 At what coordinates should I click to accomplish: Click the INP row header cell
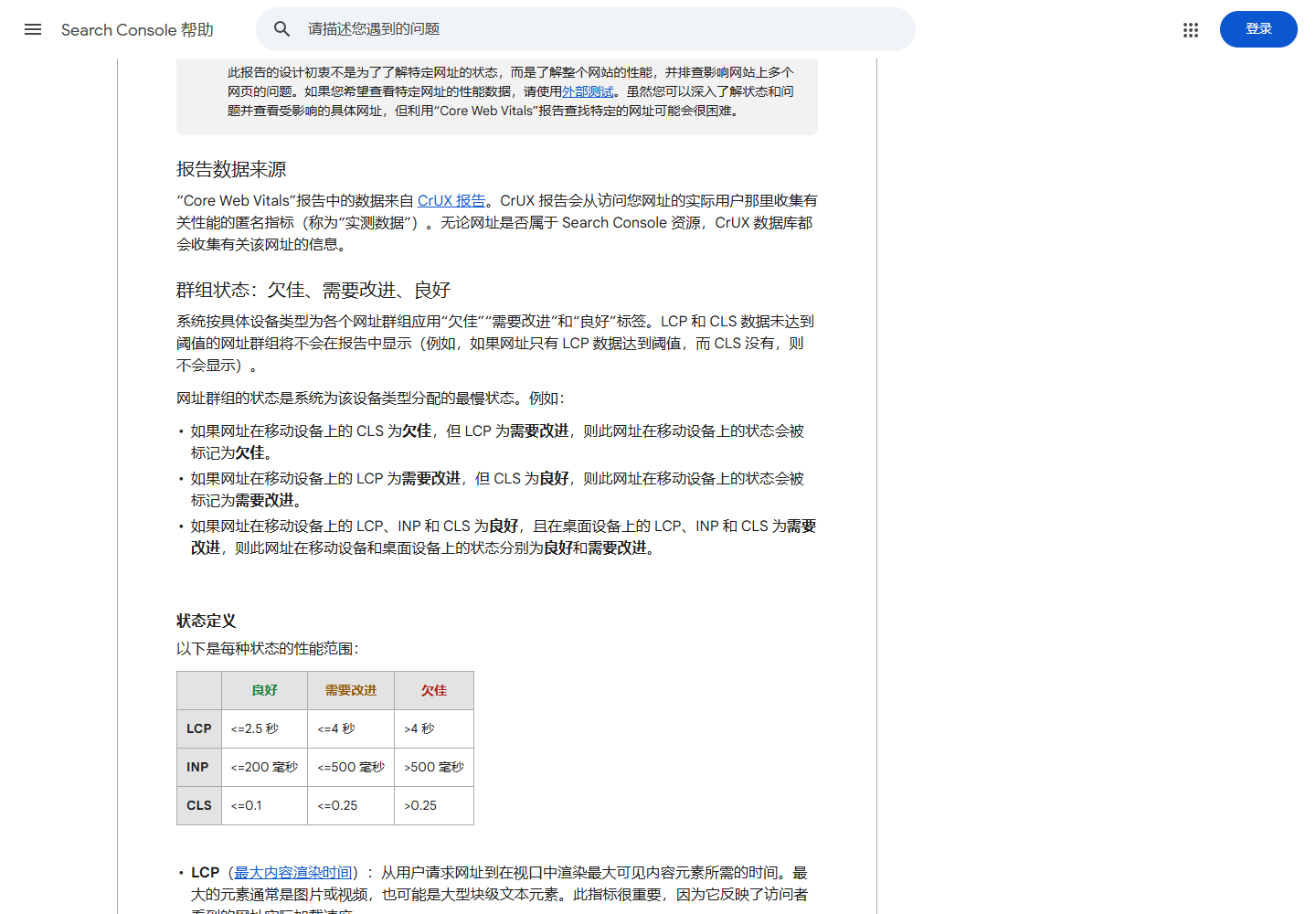pos(199,768)
